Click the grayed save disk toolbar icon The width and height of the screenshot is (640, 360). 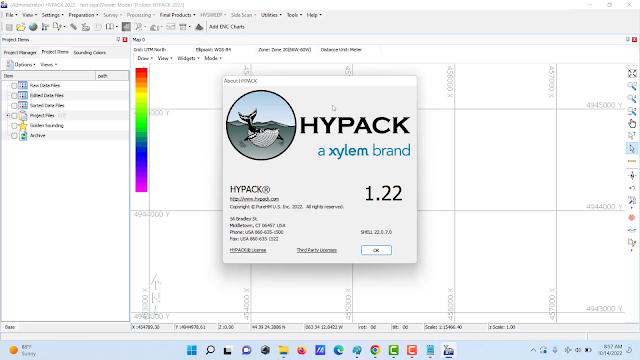[9, 27]
